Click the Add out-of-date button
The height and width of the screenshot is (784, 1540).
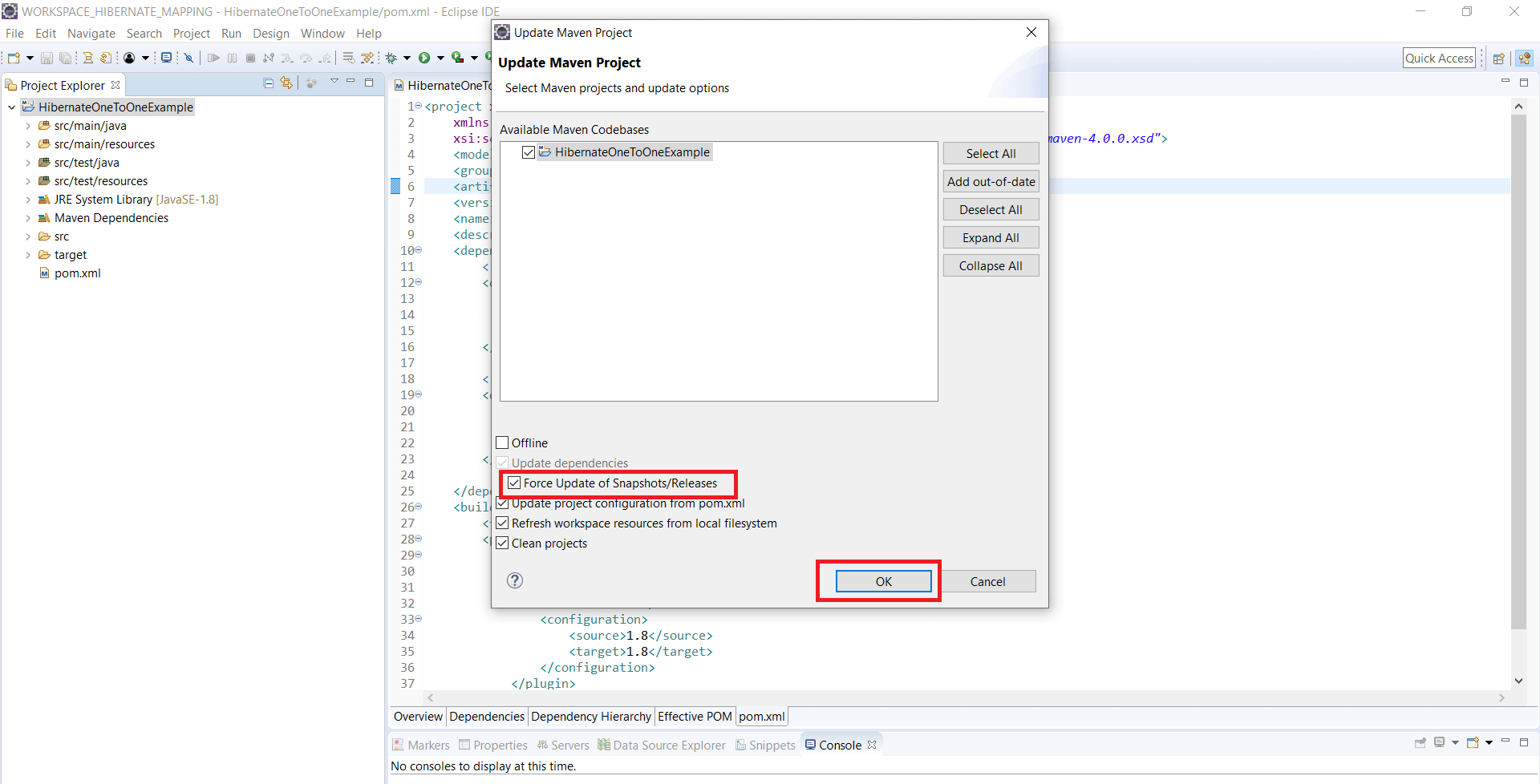(x=991, y=181)
